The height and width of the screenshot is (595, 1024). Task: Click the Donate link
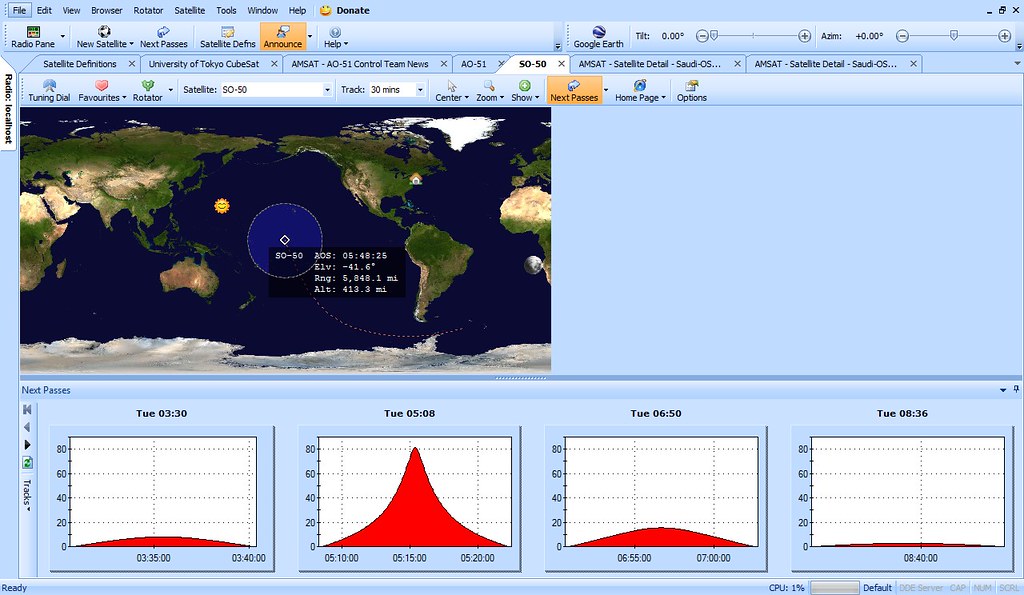352,10
